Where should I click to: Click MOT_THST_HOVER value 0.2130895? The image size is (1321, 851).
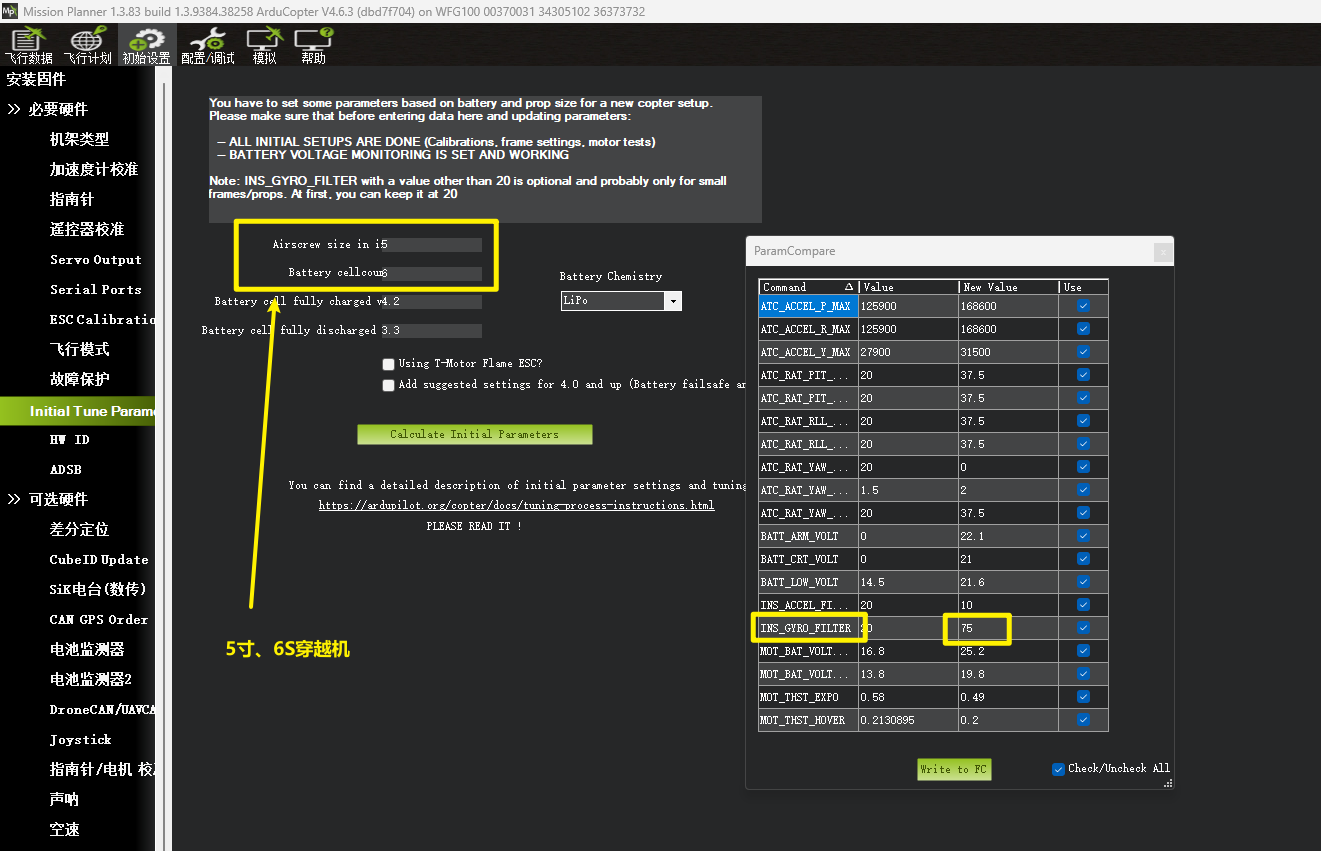[908, 720]
